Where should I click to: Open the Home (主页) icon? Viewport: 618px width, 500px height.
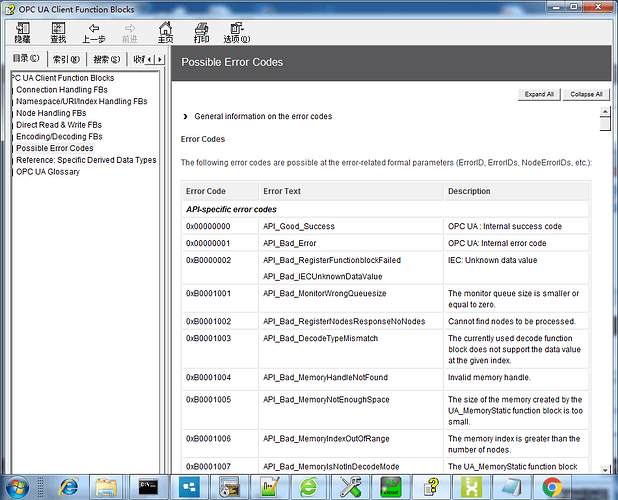click(x=166, y=33)
